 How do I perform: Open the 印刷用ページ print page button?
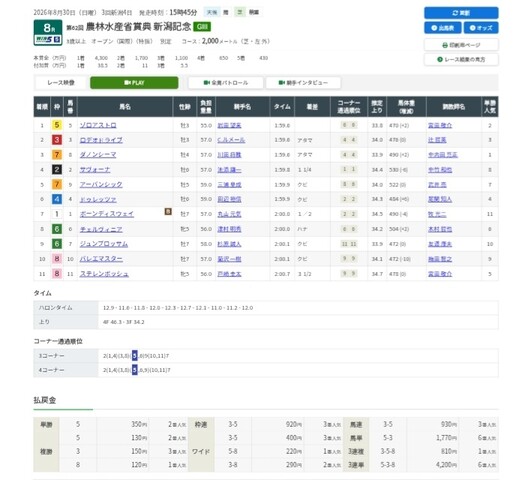[461, 45]
